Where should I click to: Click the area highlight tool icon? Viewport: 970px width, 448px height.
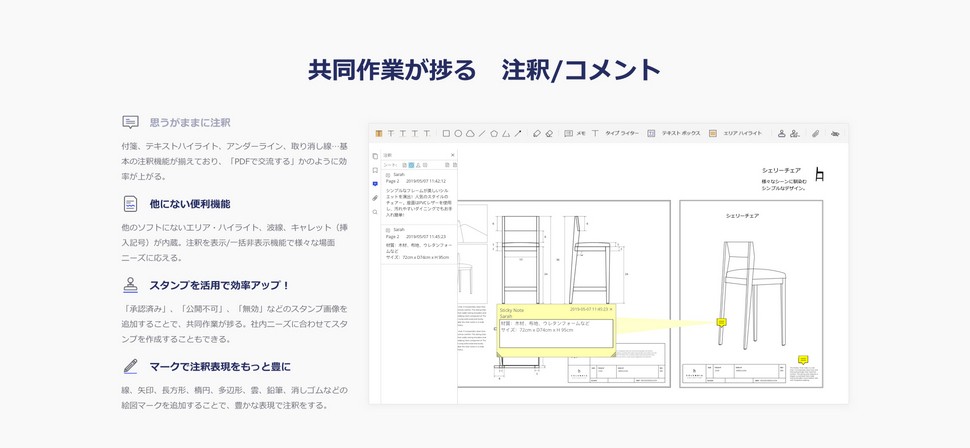click(x=713, y=133)
